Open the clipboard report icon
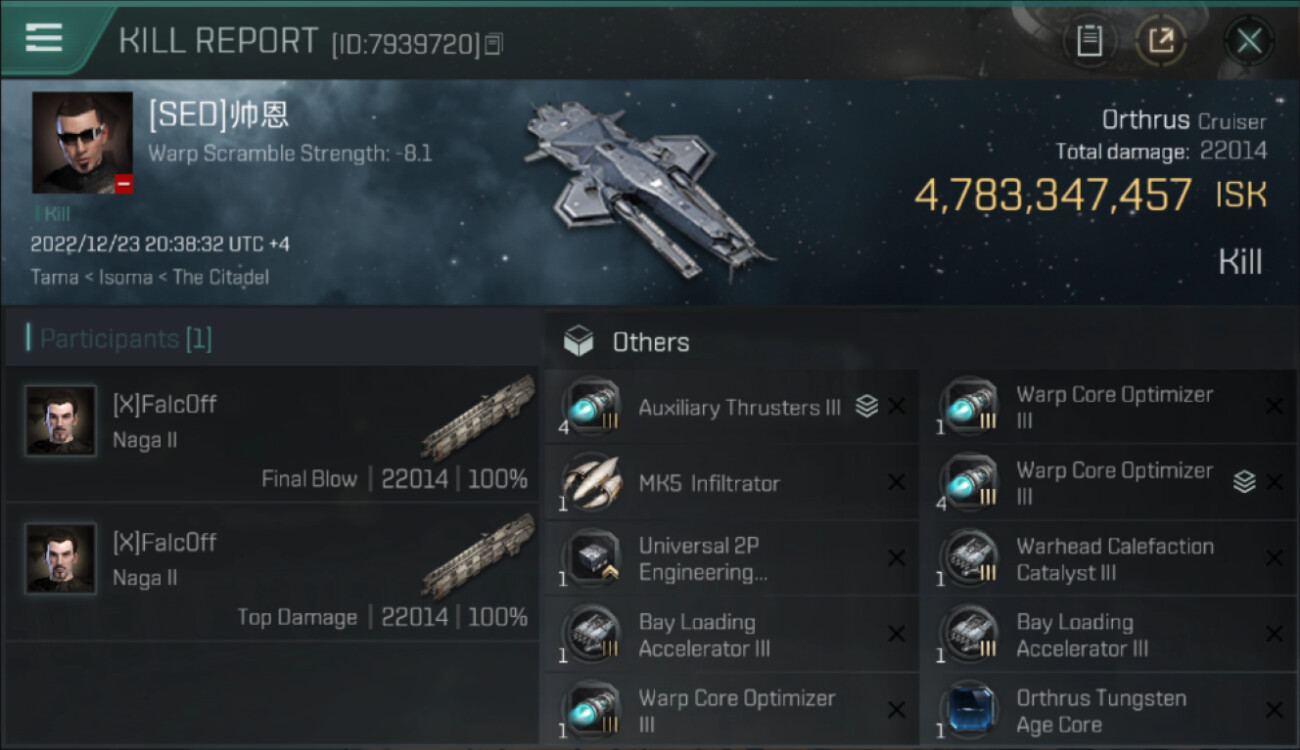This screenshot has width=1300, height=750. tap(1089, 41)
